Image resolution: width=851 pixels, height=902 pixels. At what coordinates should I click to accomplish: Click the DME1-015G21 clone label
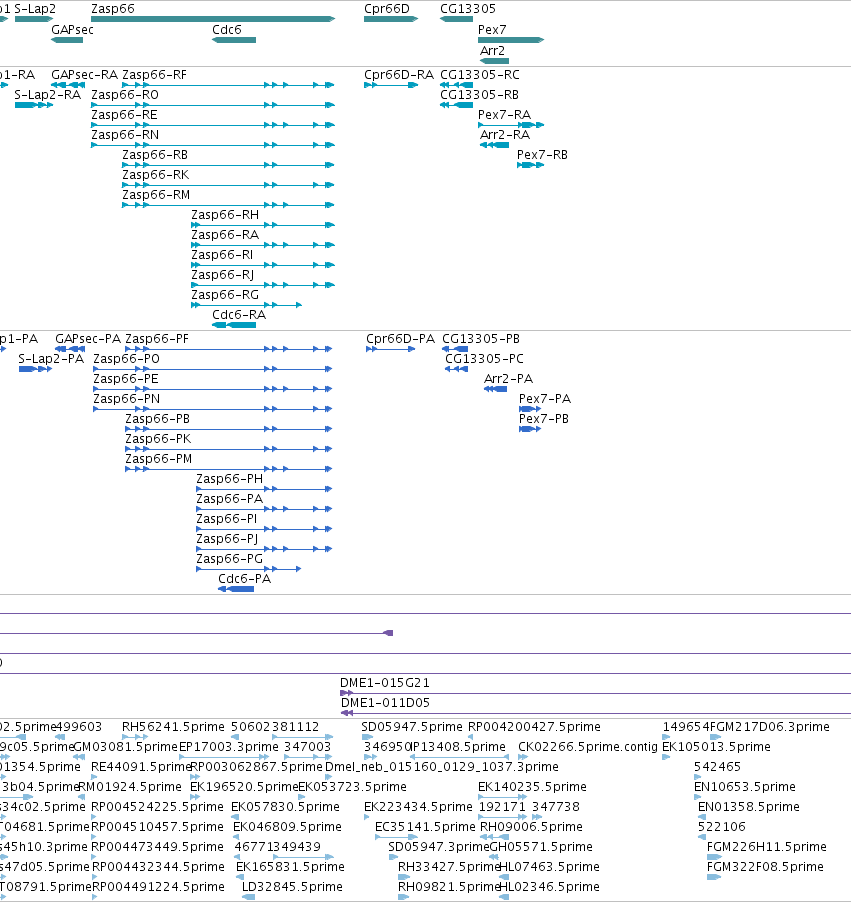click(385, 683)
